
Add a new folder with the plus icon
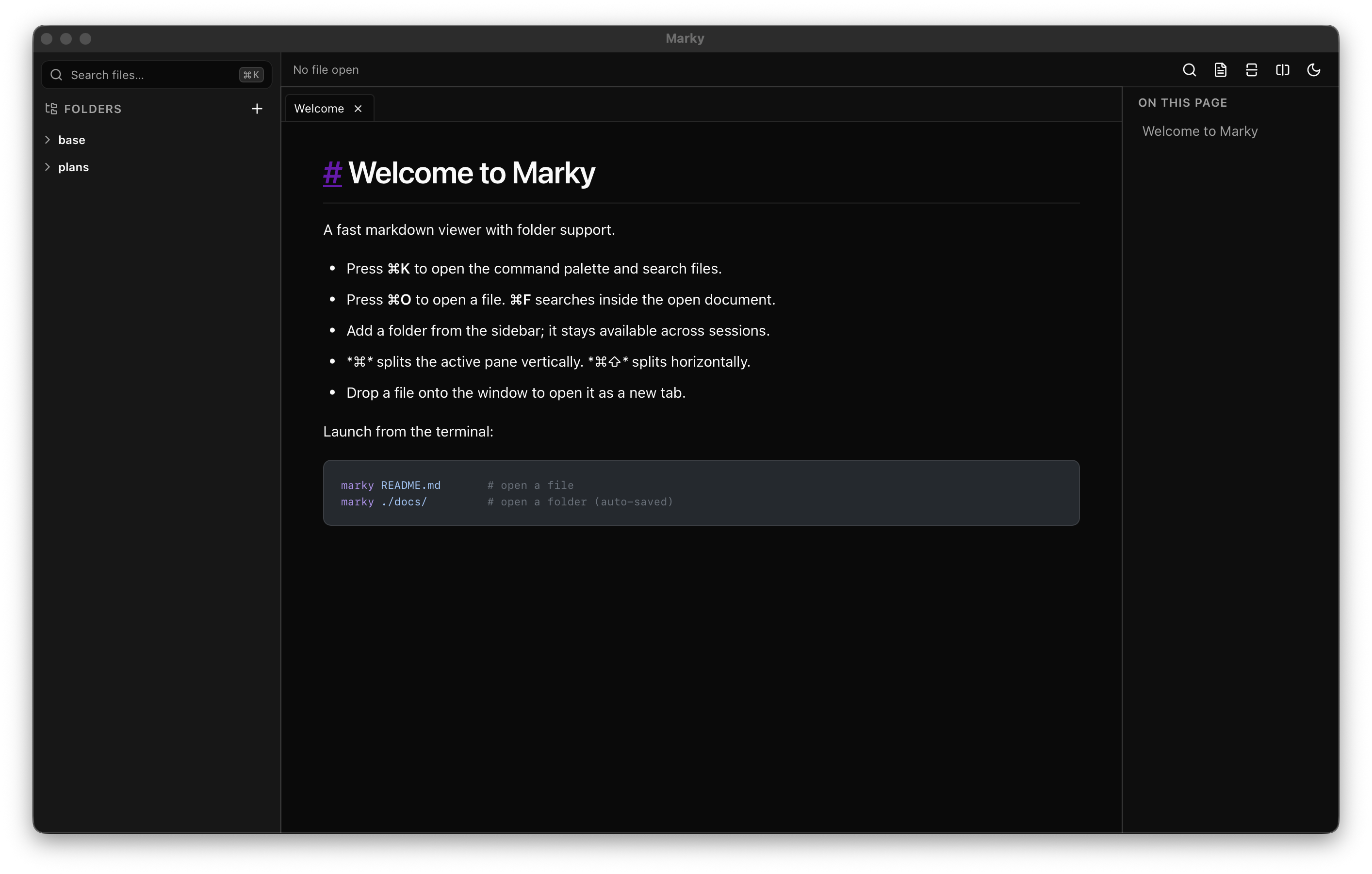click(x=257, y=108)
